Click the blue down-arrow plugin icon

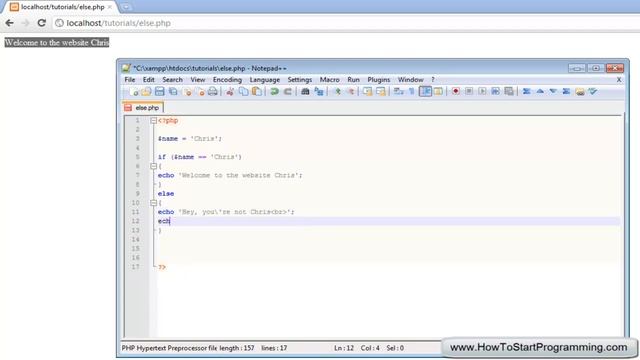[553, 92]
